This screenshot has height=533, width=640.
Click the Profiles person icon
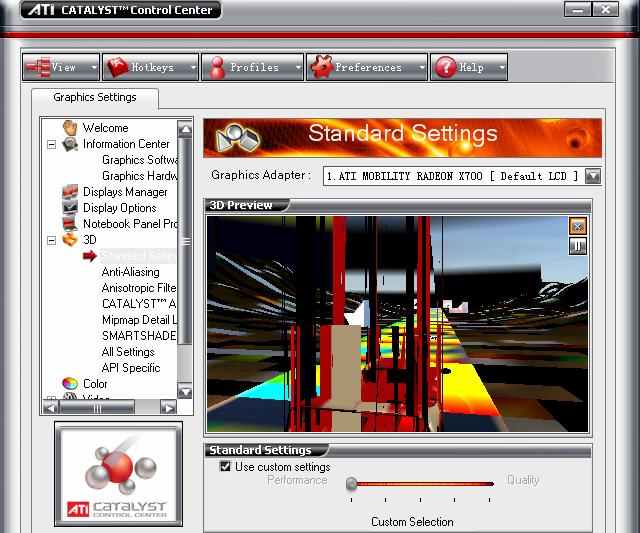coord(217,67)
